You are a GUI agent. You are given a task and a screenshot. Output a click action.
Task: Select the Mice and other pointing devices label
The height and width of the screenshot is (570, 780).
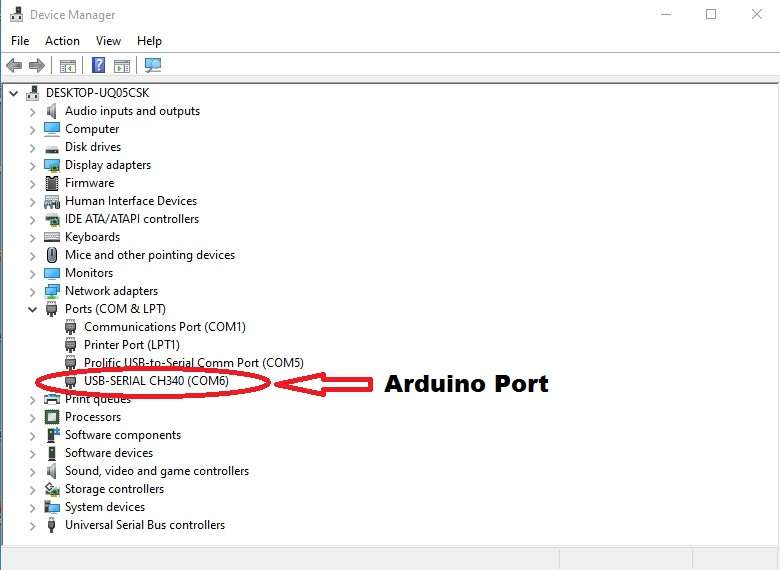point(150,255)
